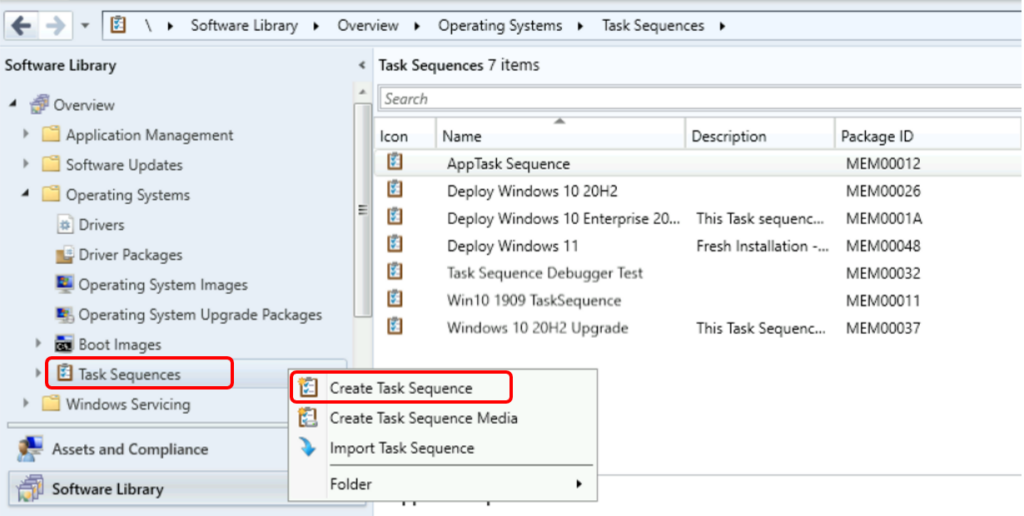Click the back navigation arrow button

[21, 25]
